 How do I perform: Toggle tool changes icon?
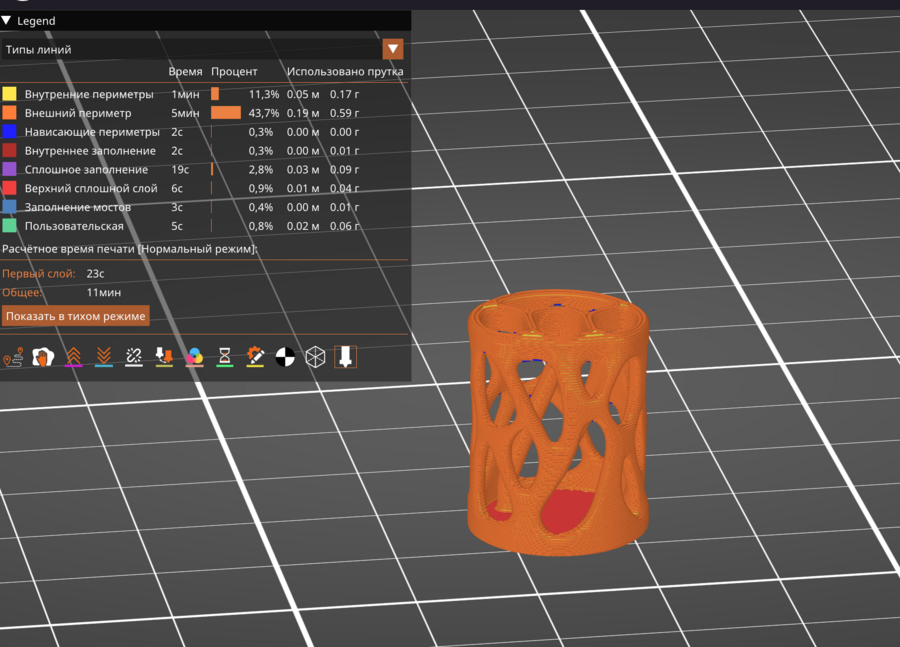pos(164,357)
